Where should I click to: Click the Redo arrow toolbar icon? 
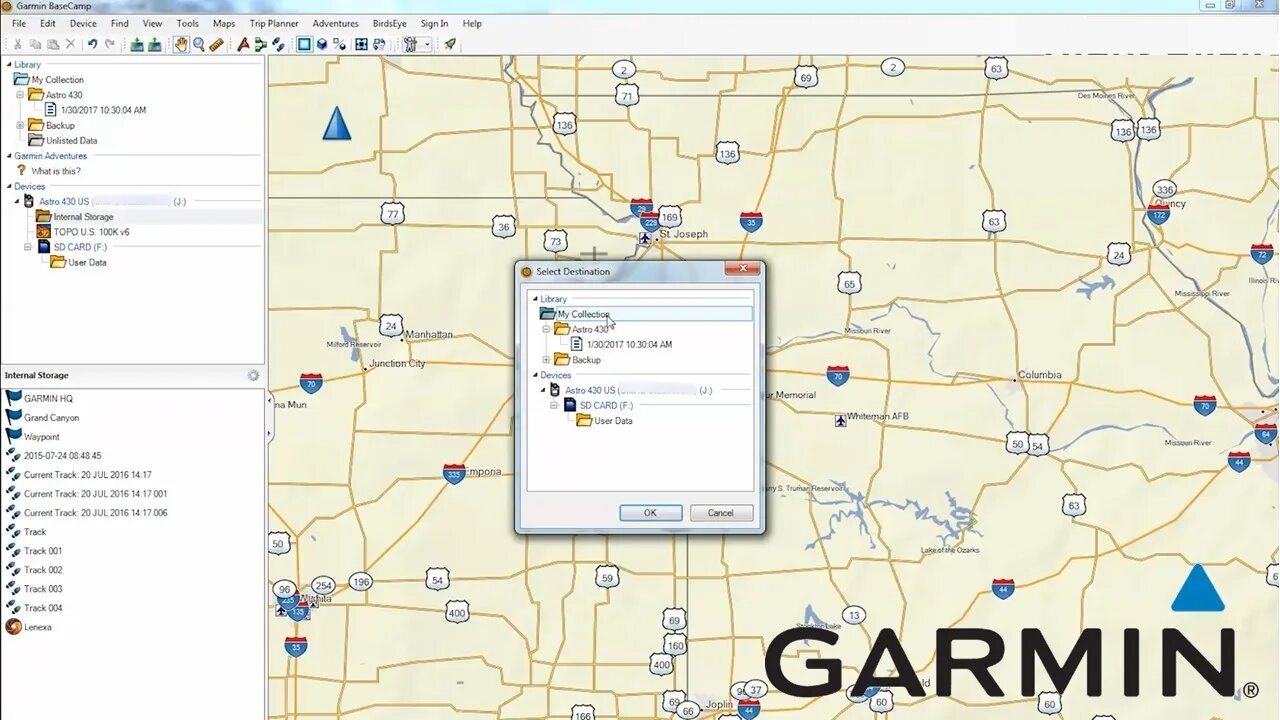(x=109, y=44)
